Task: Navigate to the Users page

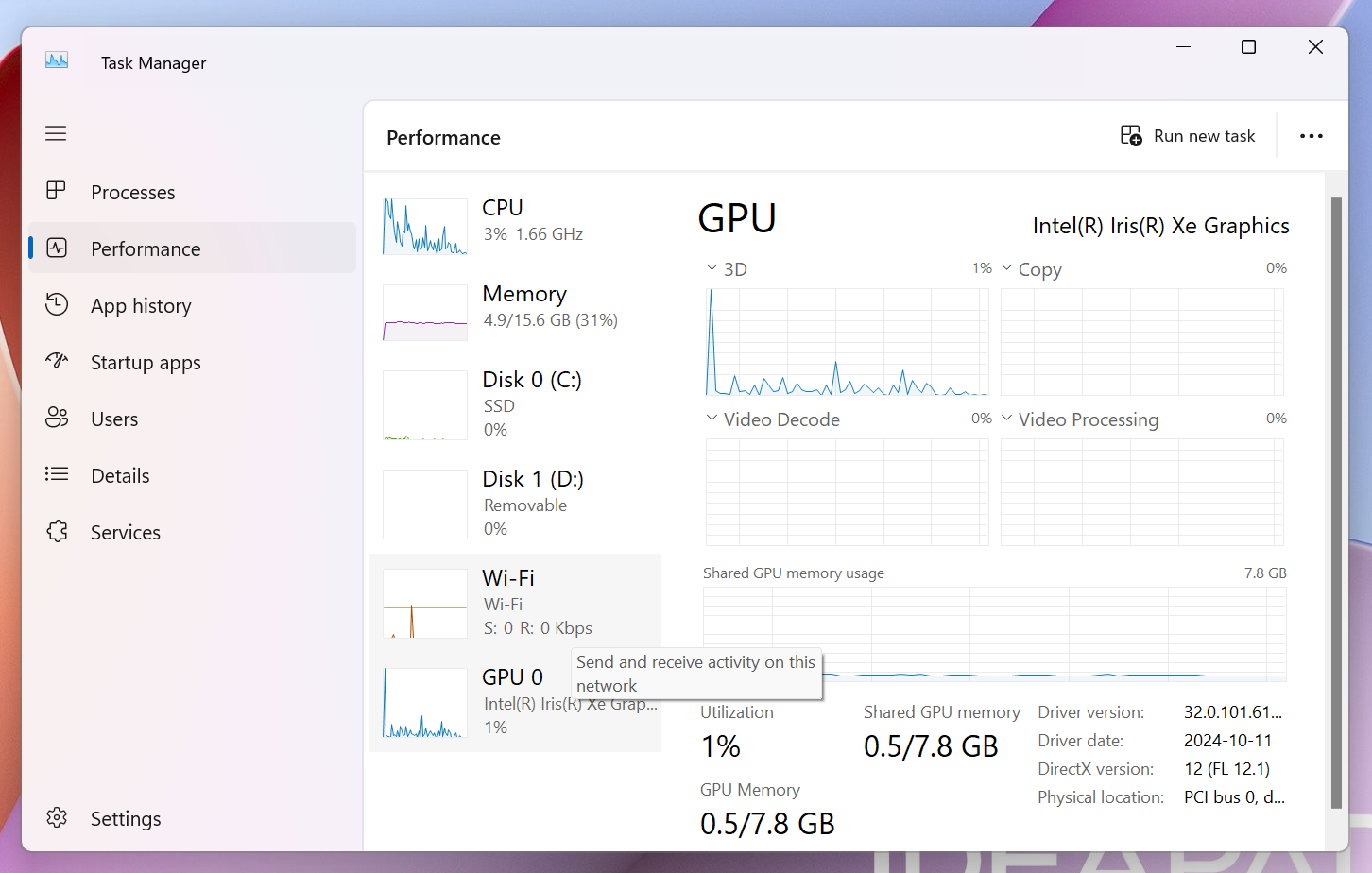Action: pyautogui.click(x=193, y=419)
